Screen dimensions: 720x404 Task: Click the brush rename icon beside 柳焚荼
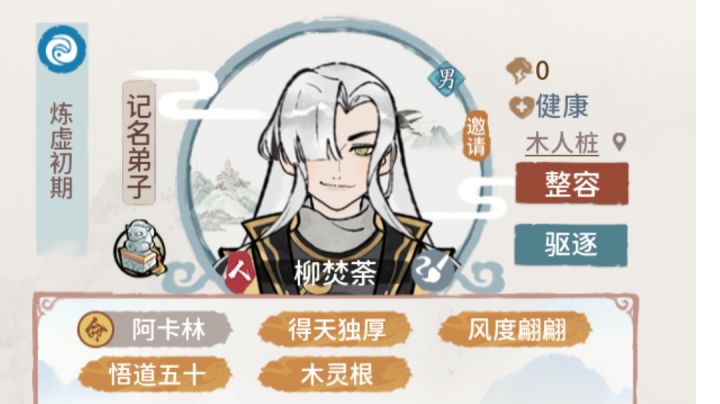coord(432,271)
